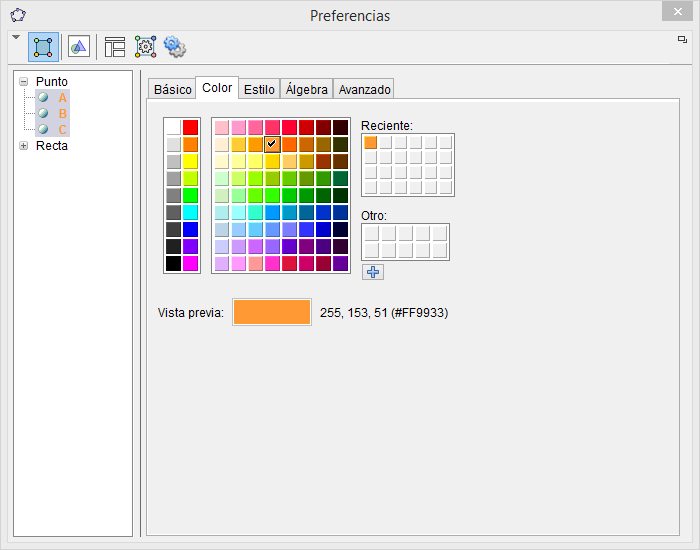The image size is (700, 550).
Task: Select the Objects preferences toolbar icon
Action: 43,47
